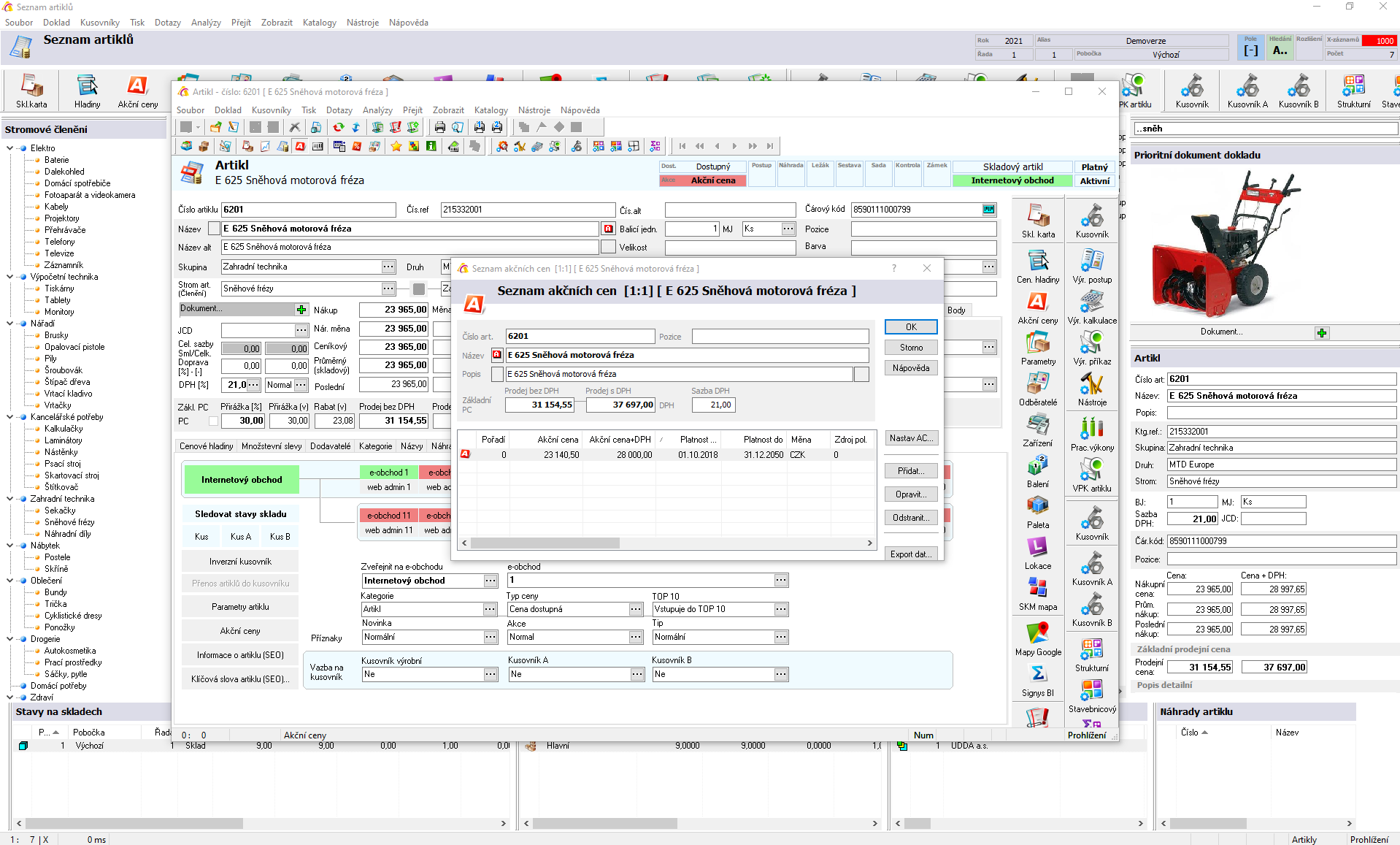Collapse the Elektro tree node
Screen dimensions: 1400x845
pyautogui.click(x=10, y=148)
